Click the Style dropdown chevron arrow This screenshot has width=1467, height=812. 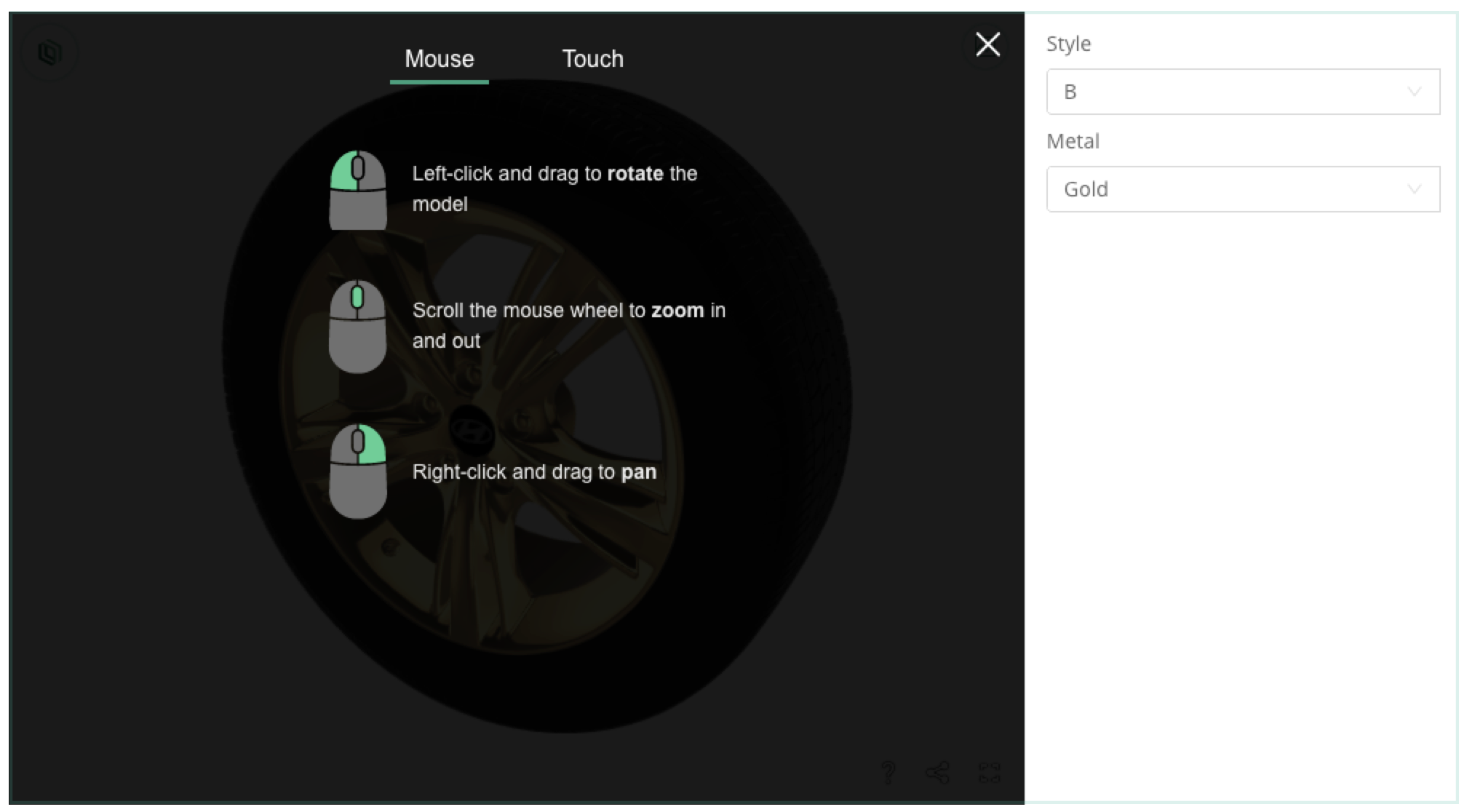tap(1414, 92)
